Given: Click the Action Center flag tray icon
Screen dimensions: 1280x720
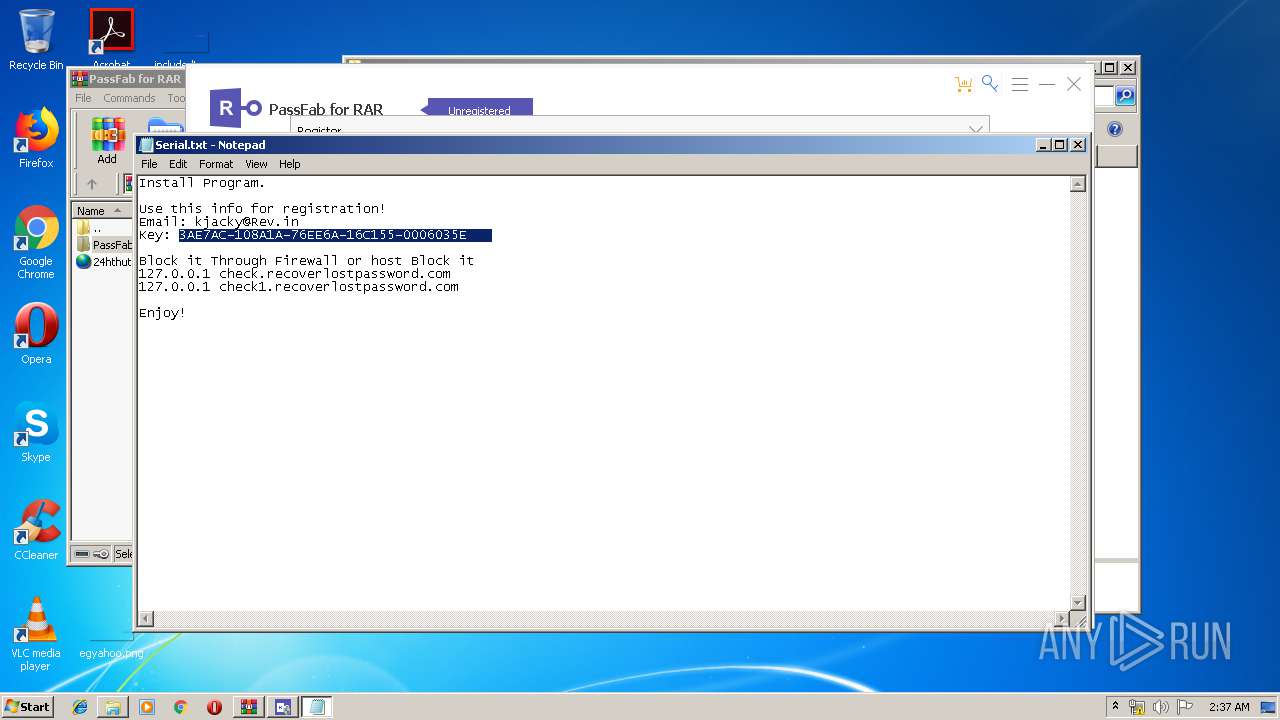Looking at the screenshot, I should [x=1184, y=707].
